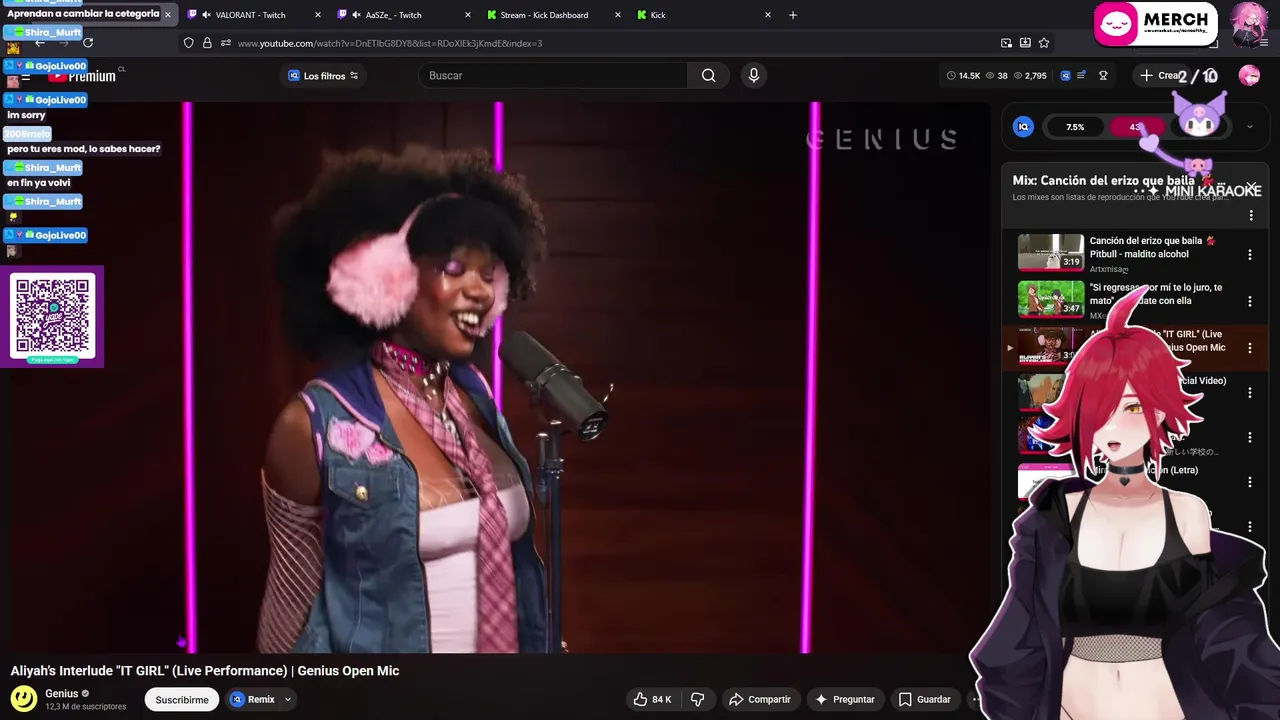Click the Genius channel avatar
This screenshot has height=720, width=1280.
24,698
